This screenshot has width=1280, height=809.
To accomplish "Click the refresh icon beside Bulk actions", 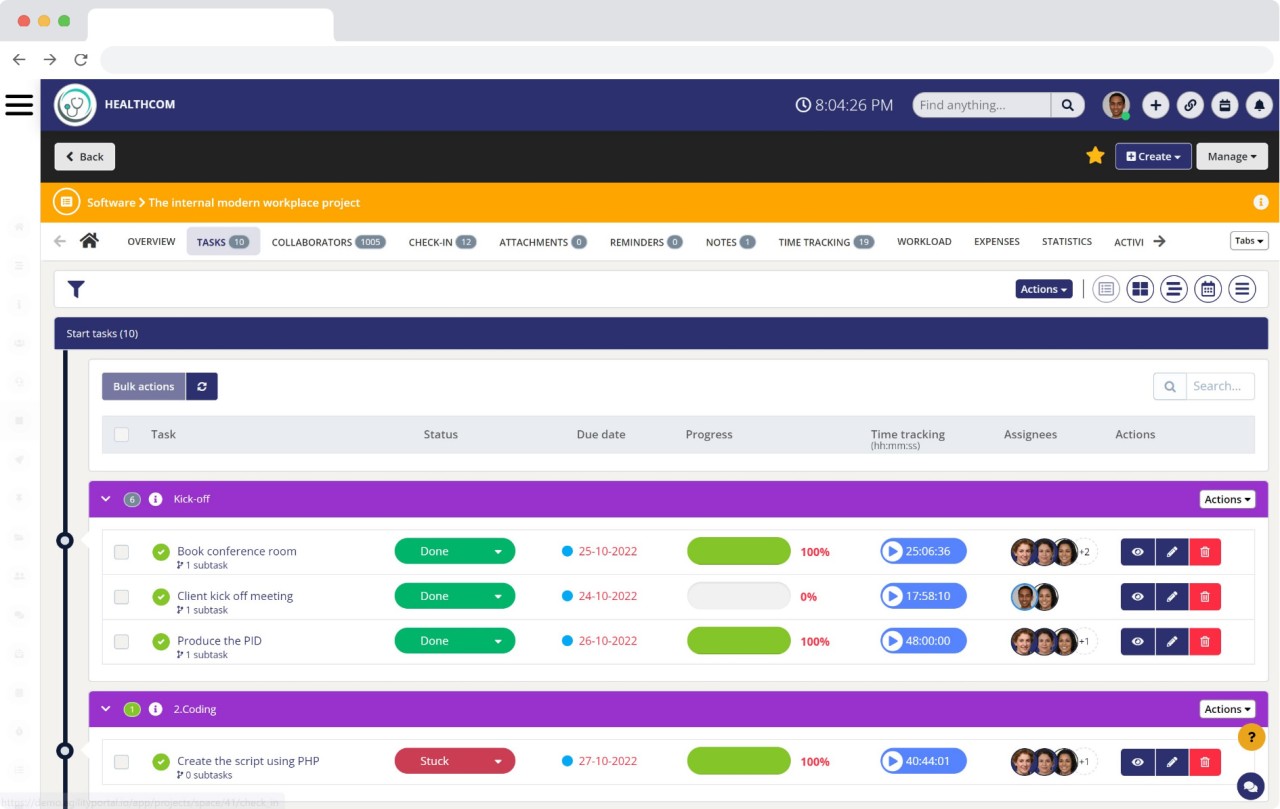I will (202, 386).
